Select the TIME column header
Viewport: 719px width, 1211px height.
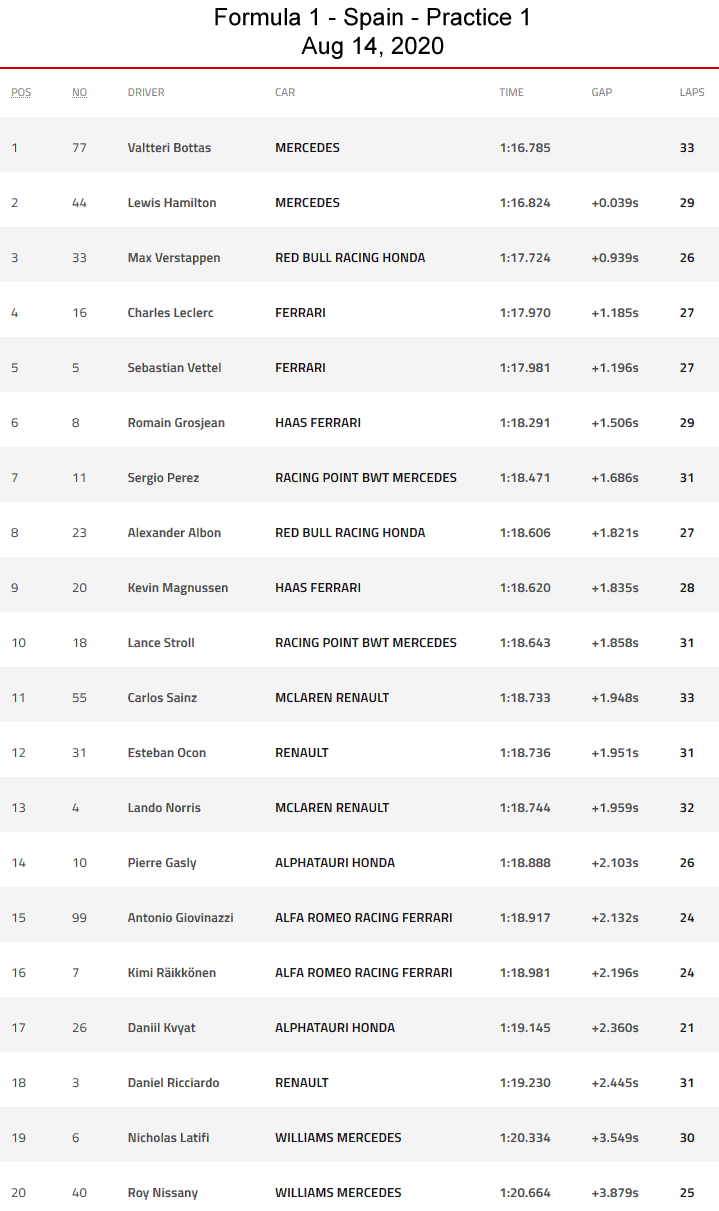click(x=511, y=92)
